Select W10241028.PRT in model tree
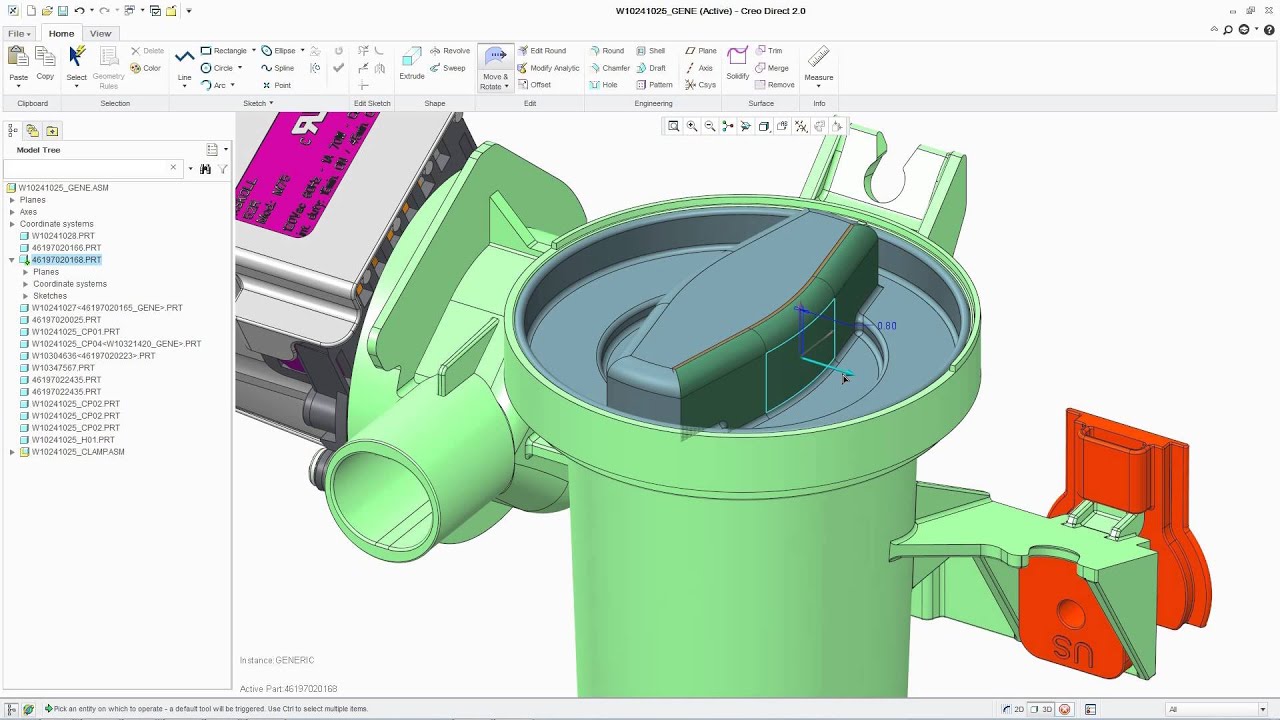1280x720 pixels. pos(63,236)
